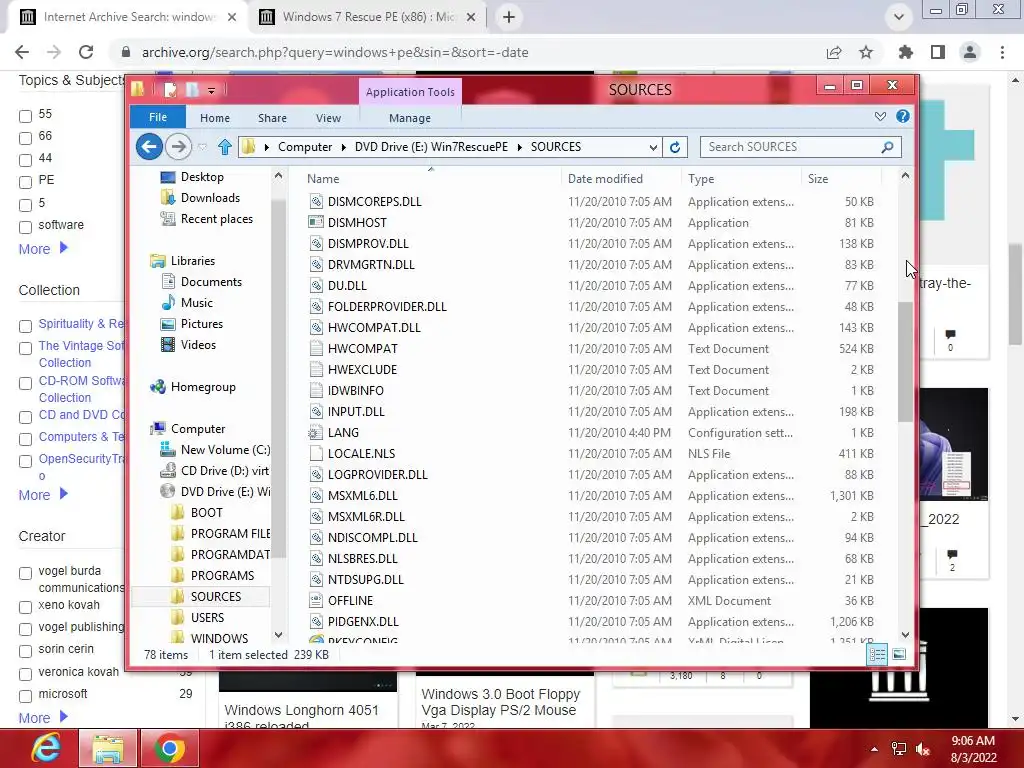Open the Videos library icon
The image size is (1024, 768).
pos(168,345)
